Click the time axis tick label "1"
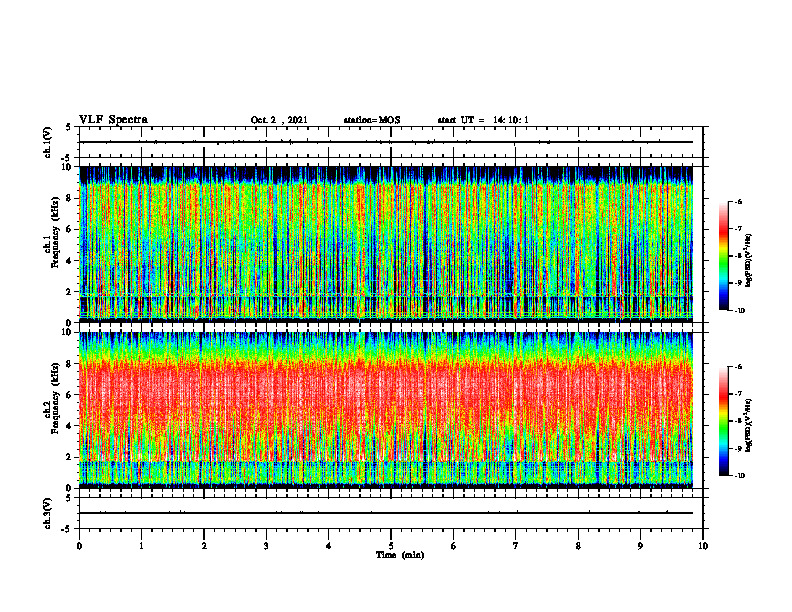Screen dimensions: 792x612 pos(141,546)
